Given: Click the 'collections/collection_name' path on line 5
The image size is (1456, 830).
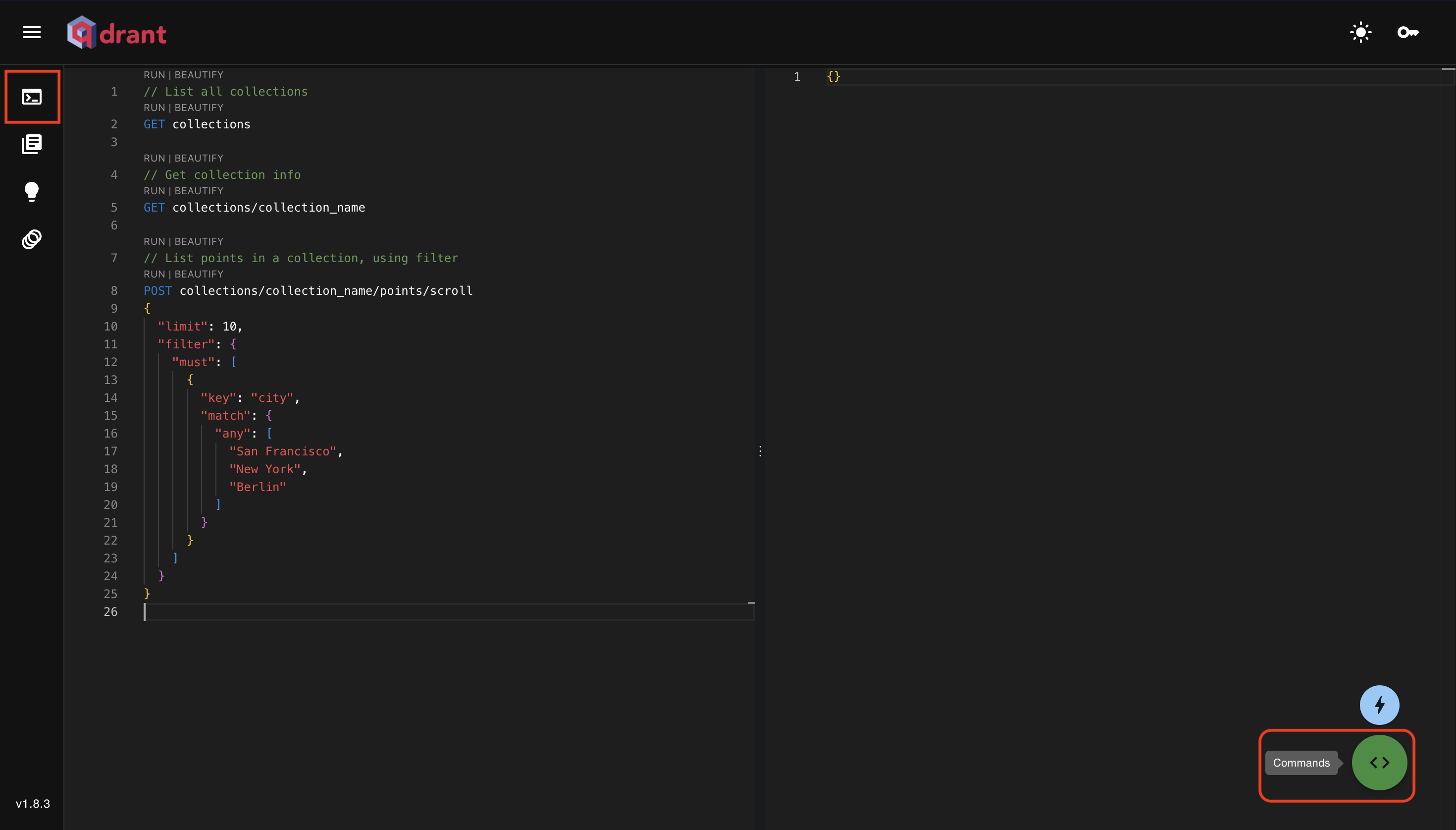Looking at the screenshot, I should (269, 208).
